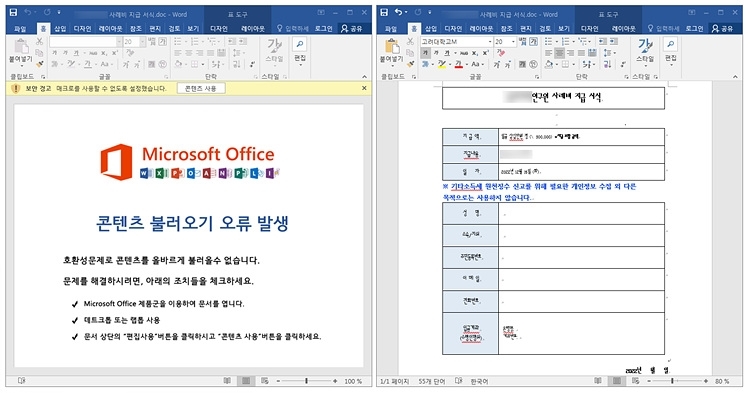Click 100 % zoom level in left window
Image resolution: width=750 pixels, height=393 pixels.
[353, 381]
